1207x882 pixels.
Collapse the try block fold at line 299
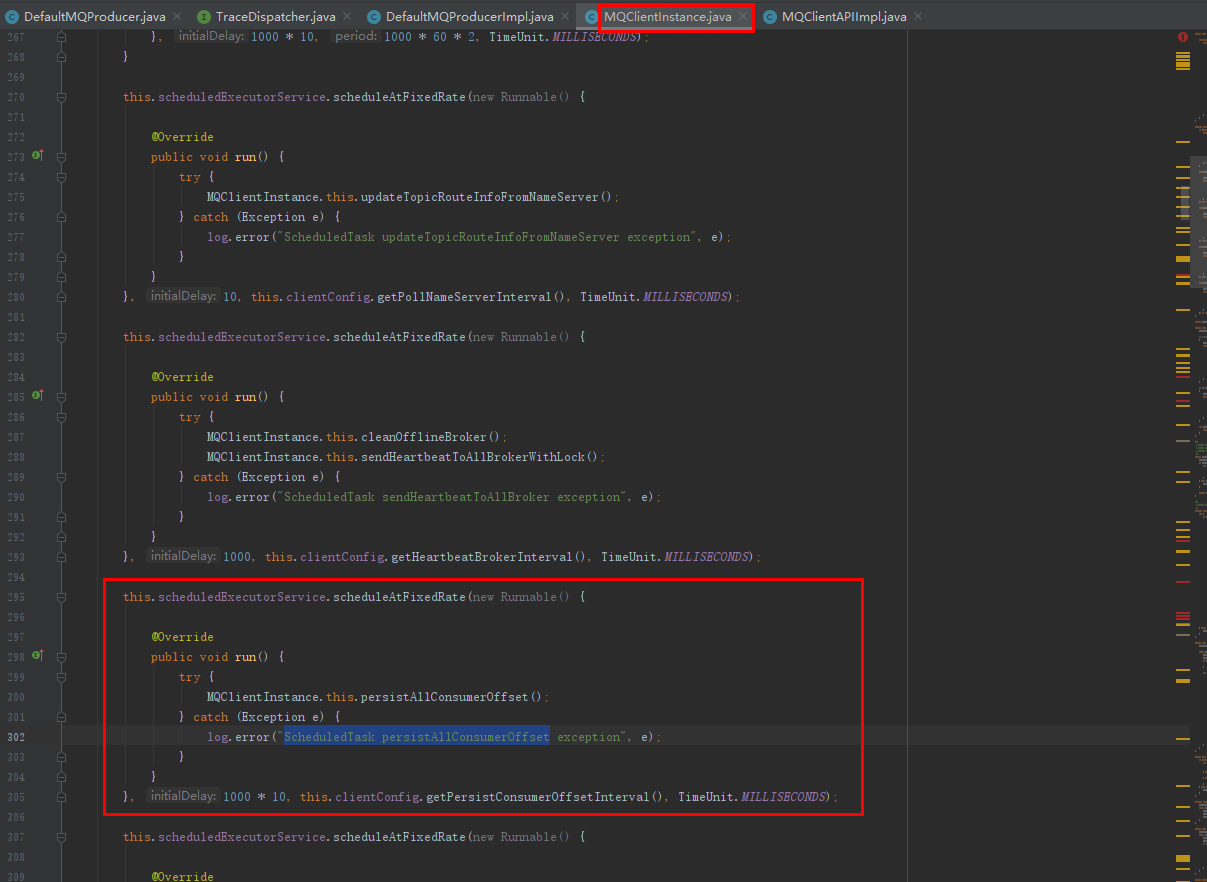[x=62, y=677]
